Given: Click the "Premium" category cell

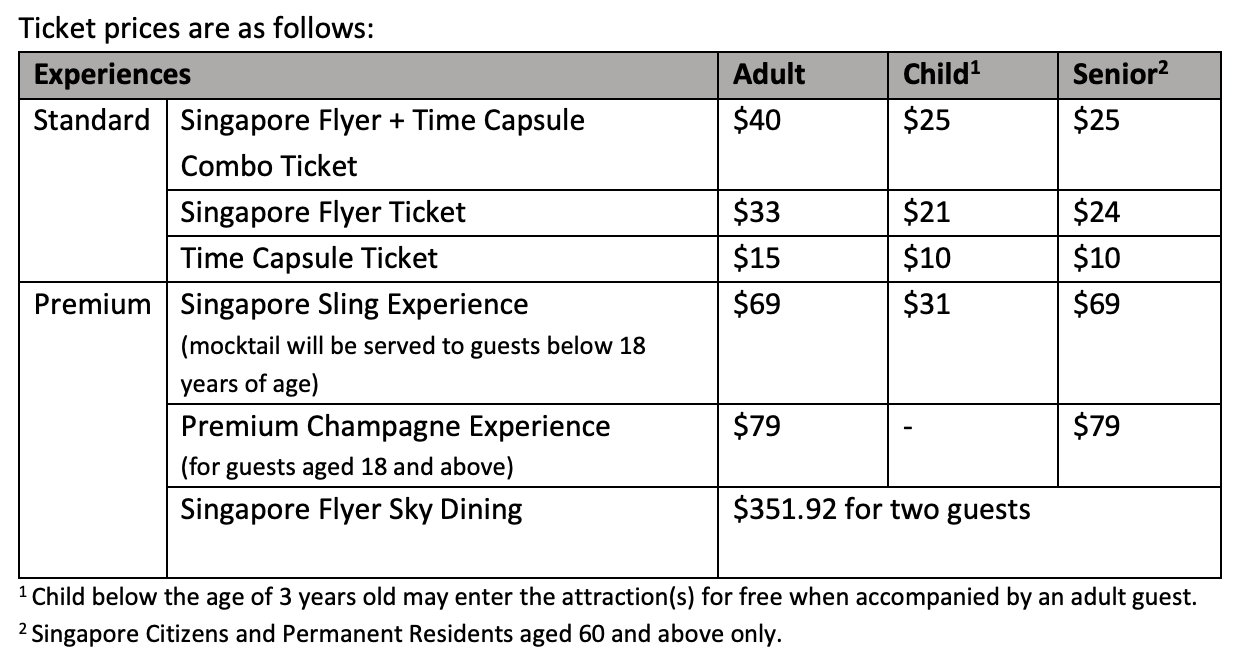Looking at the screenshot, I should coord(92,304).
